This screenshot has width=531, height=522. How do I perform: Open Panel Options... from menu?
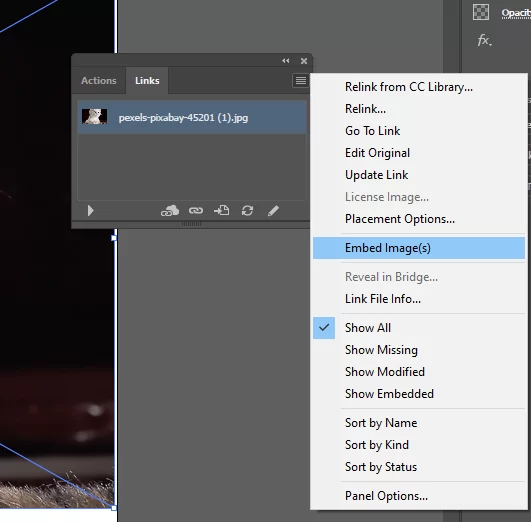(x=419, y=496)
